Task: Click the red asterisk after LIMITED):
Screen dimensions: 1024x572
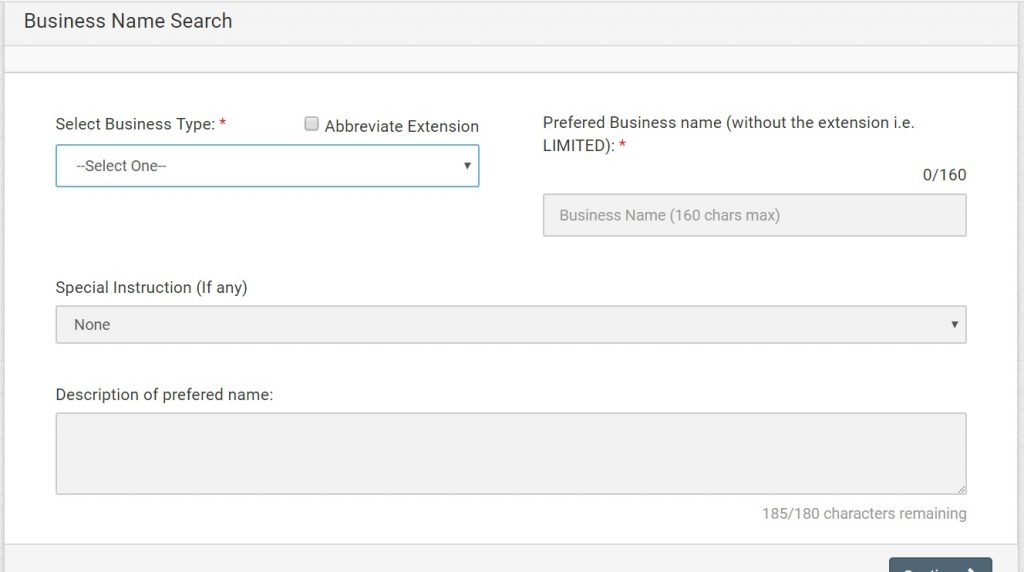Action: click(x=623, y=146)
